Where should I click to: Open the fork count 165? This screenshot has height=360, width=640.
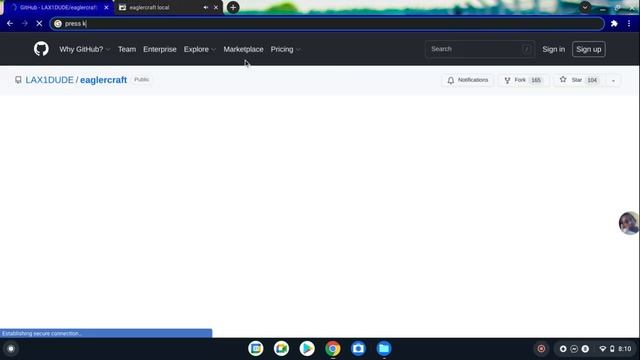[536, 80]
